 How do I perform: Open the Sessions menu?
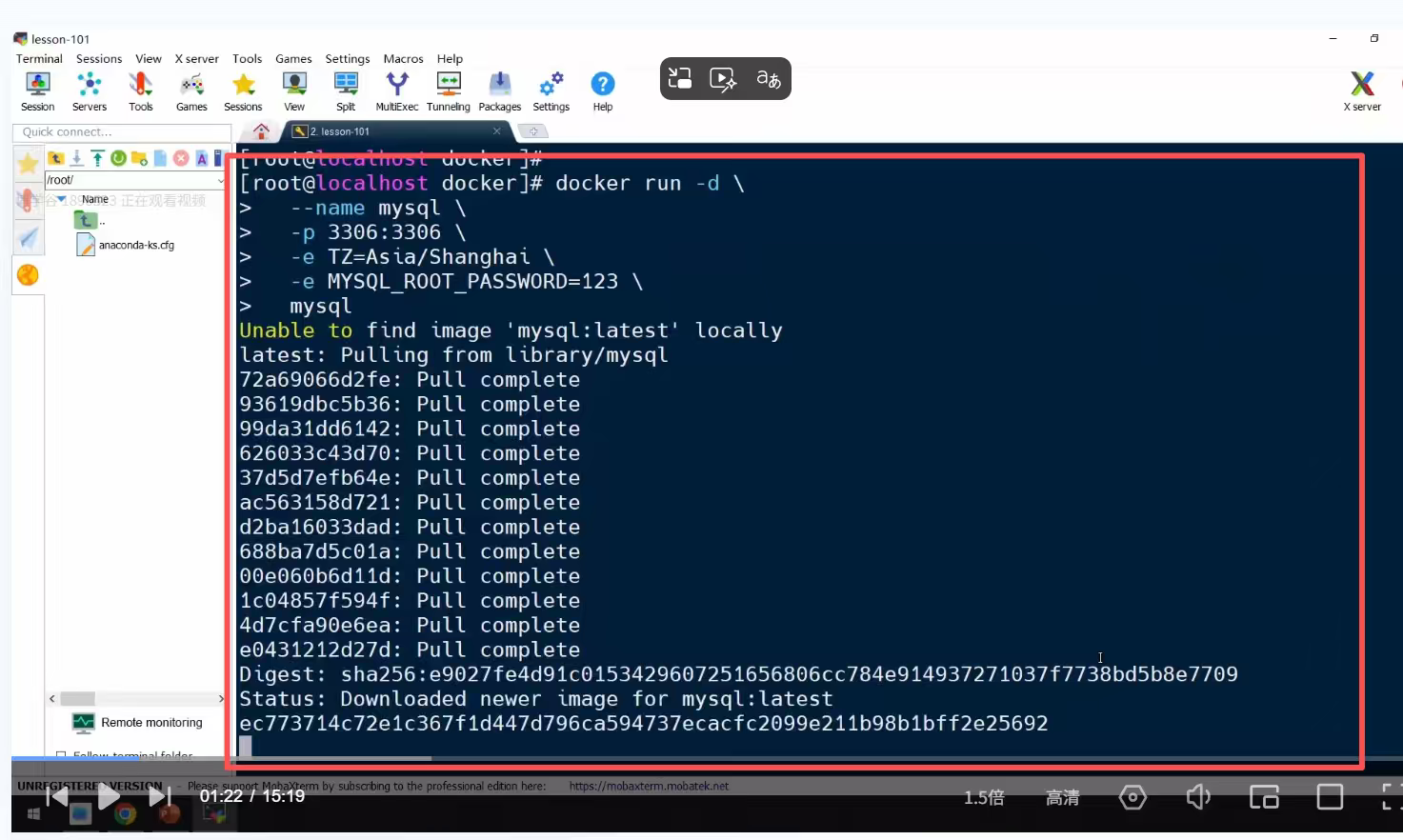click(x=99, y=58)
